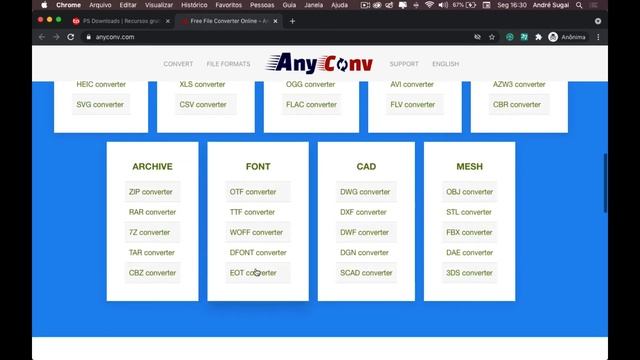Click the Wi-Fi status icon

tap(429, 5)
